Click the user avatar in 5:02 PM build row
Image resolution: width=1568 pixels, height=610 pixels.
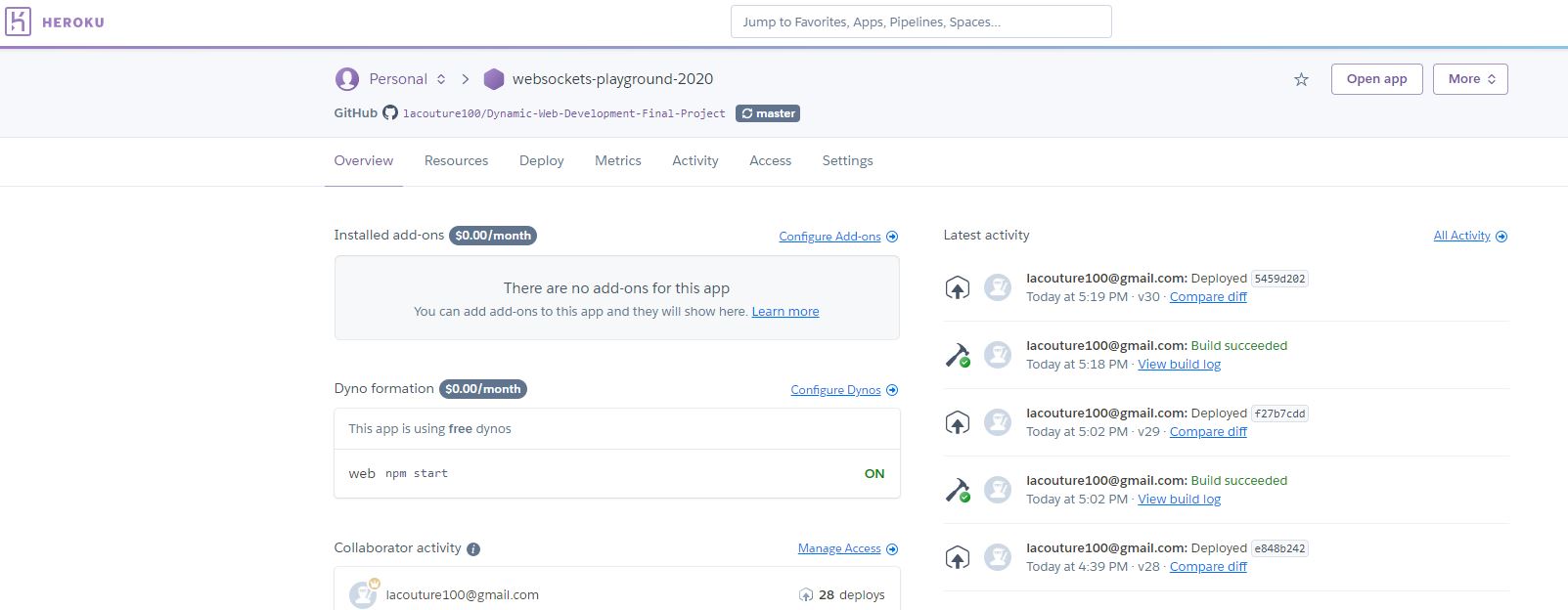tap(998, 490)
